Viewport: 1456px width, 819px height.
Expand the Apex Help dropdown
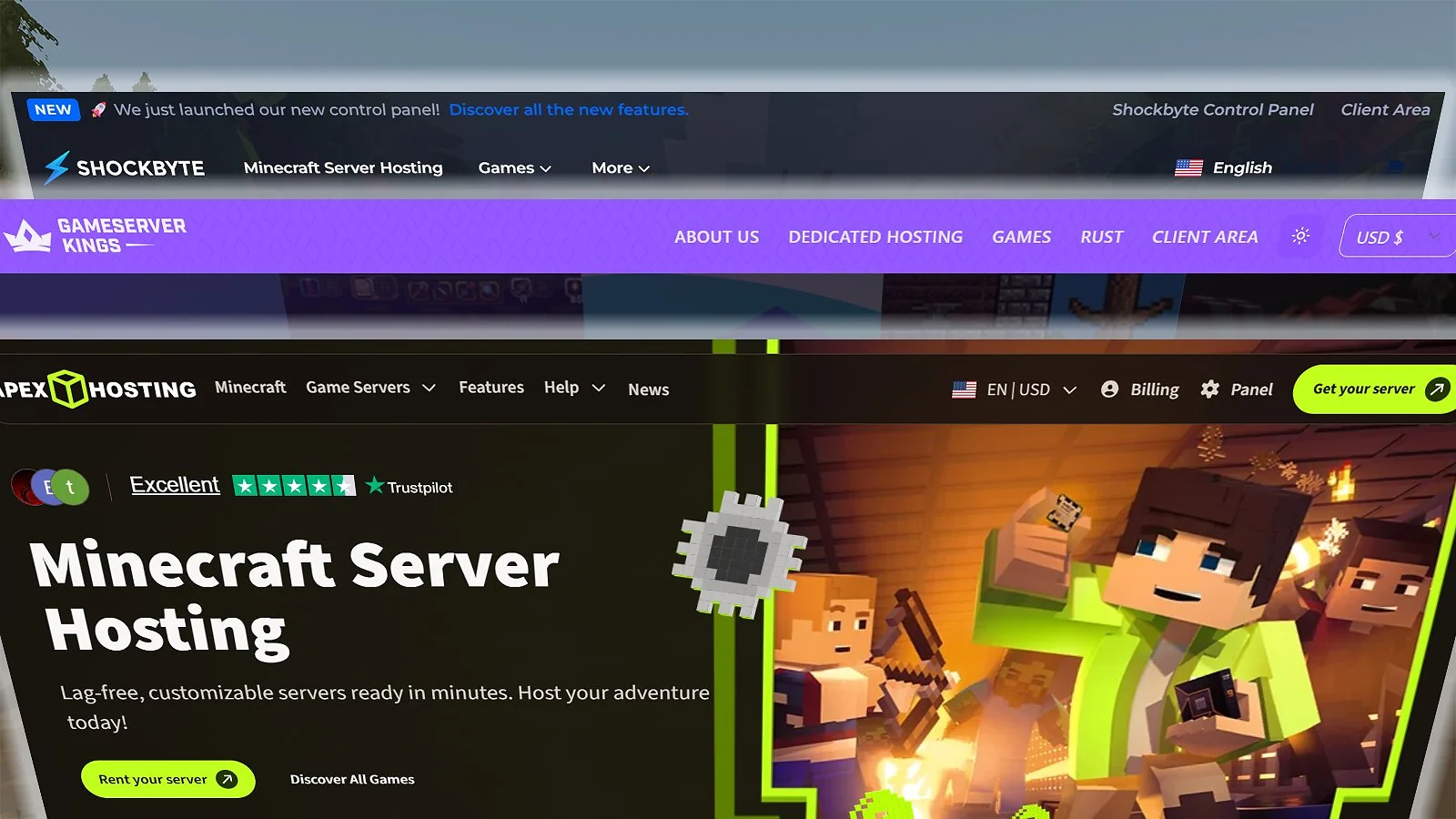pos(574,388)
